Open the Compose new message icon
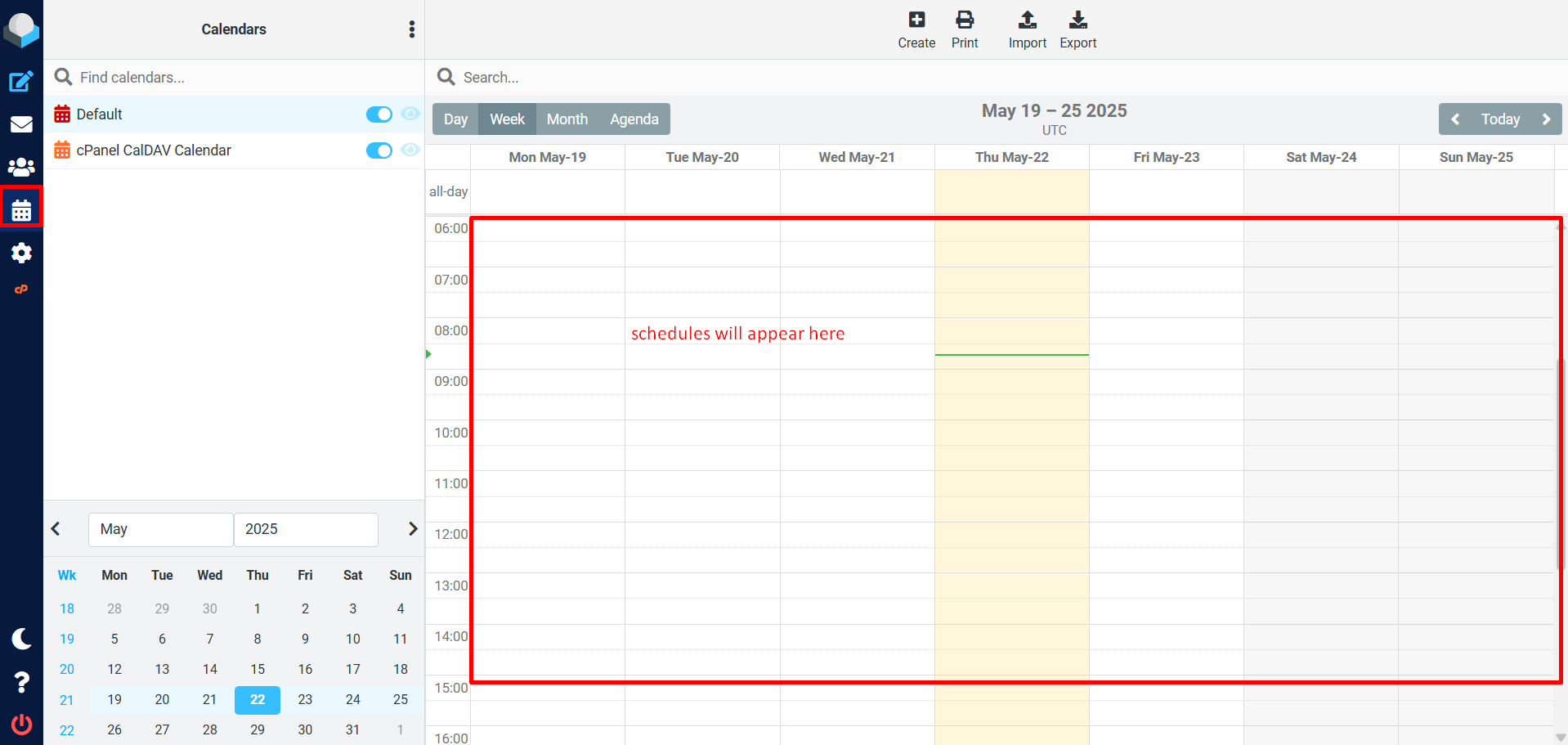 click(21, 81)
